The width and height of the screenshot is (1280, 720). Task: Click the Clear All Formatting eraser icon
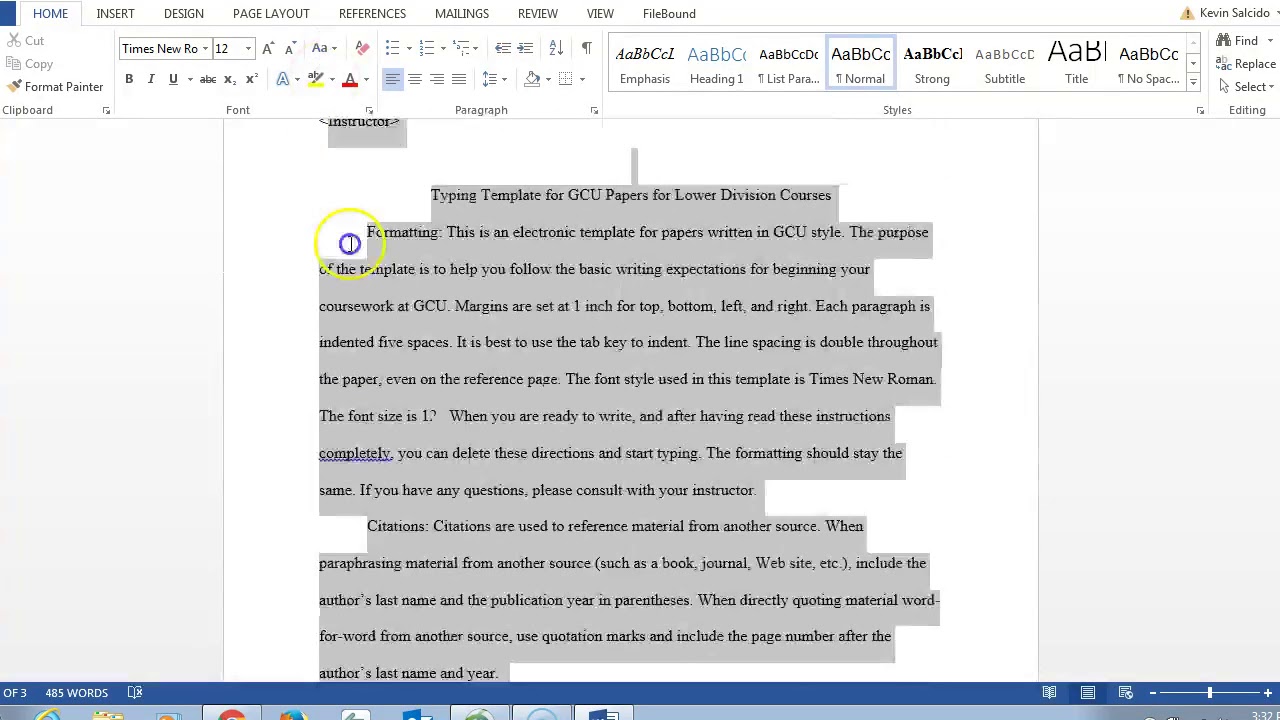point(362,48)
